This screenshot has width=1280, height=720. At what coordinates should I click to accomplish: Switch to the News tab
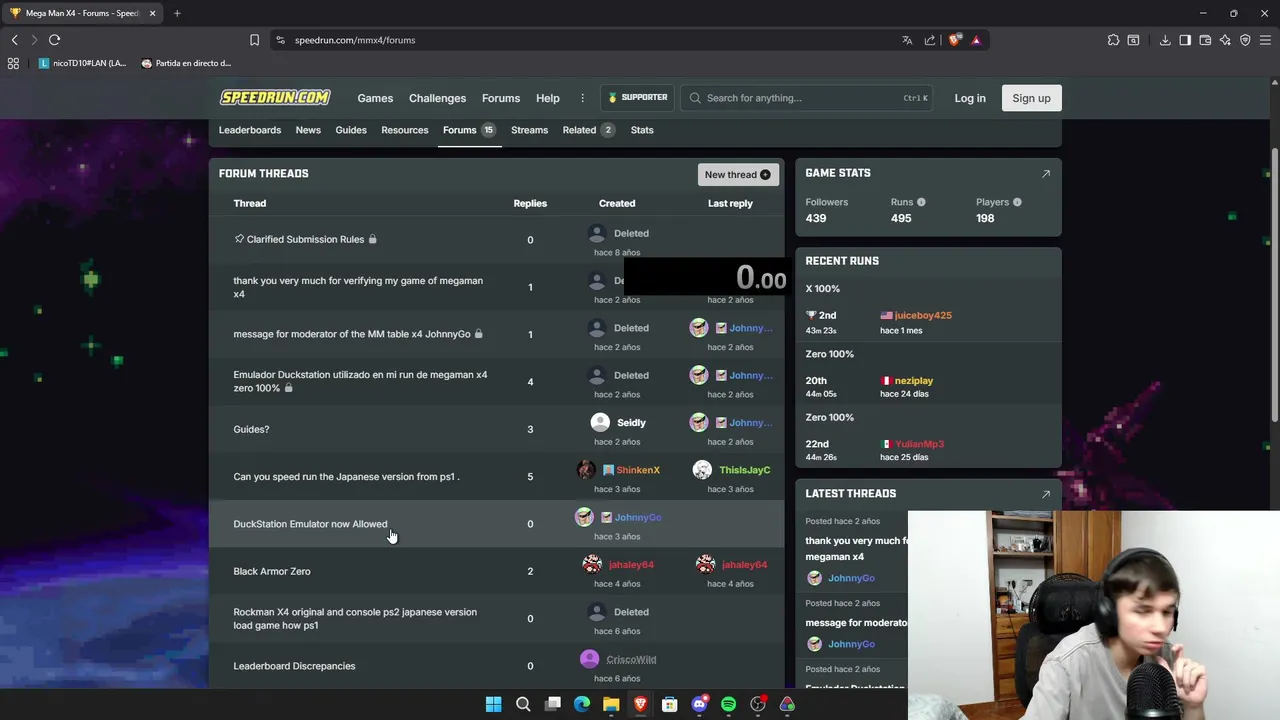(x=308, y=130)
